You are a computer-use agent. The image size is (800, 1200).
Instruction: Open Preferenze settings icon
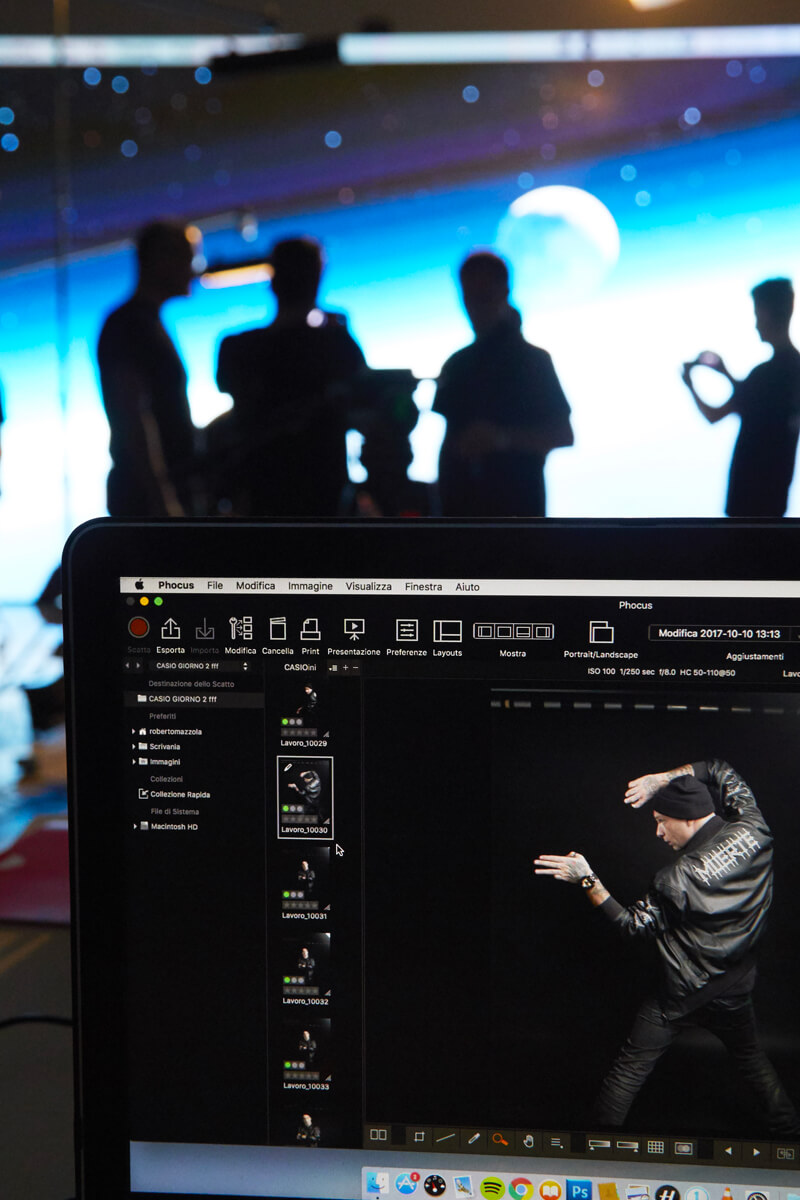click(407, 630)
